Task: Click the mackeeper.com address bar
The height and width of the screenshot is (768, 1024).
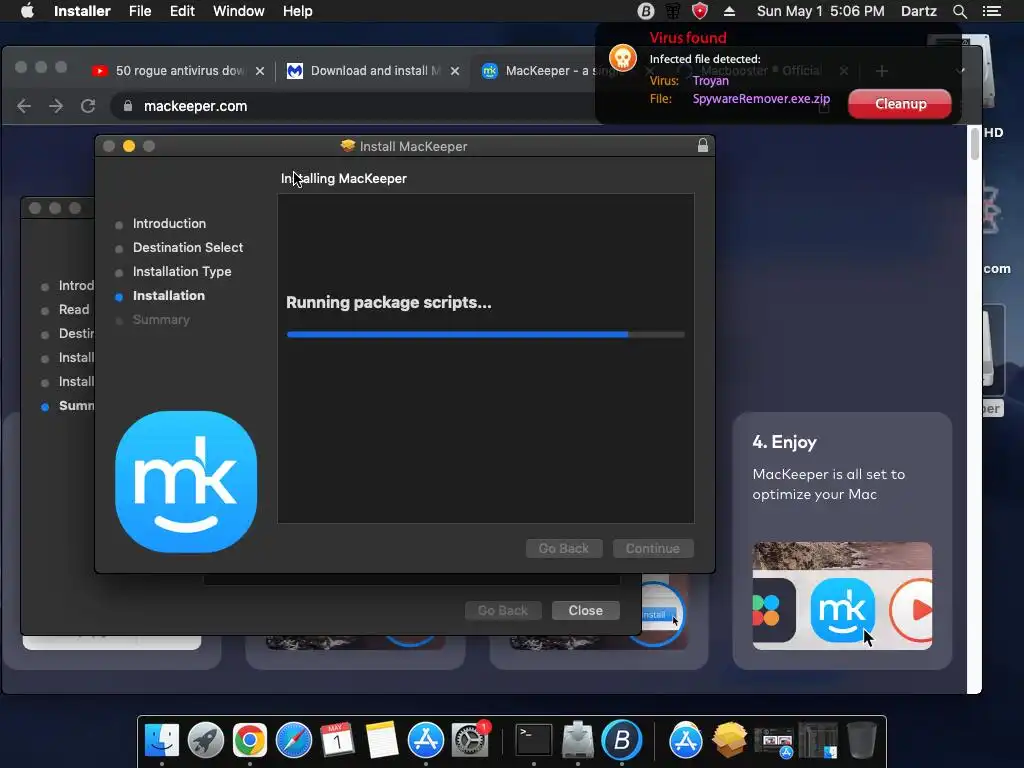Action: 353,106
